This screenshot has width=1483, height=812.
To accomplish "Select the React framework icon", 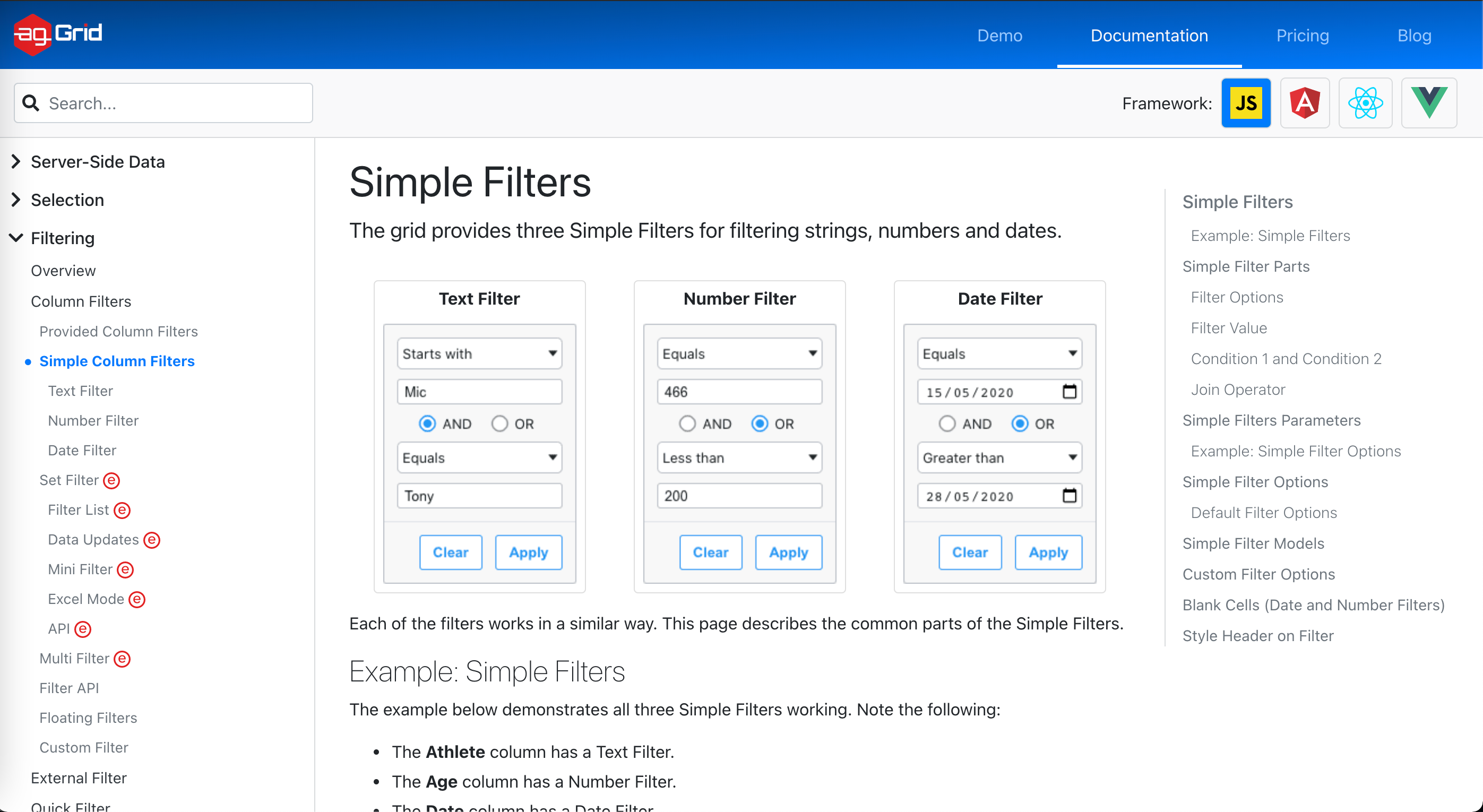I will tap(1365, 103).
